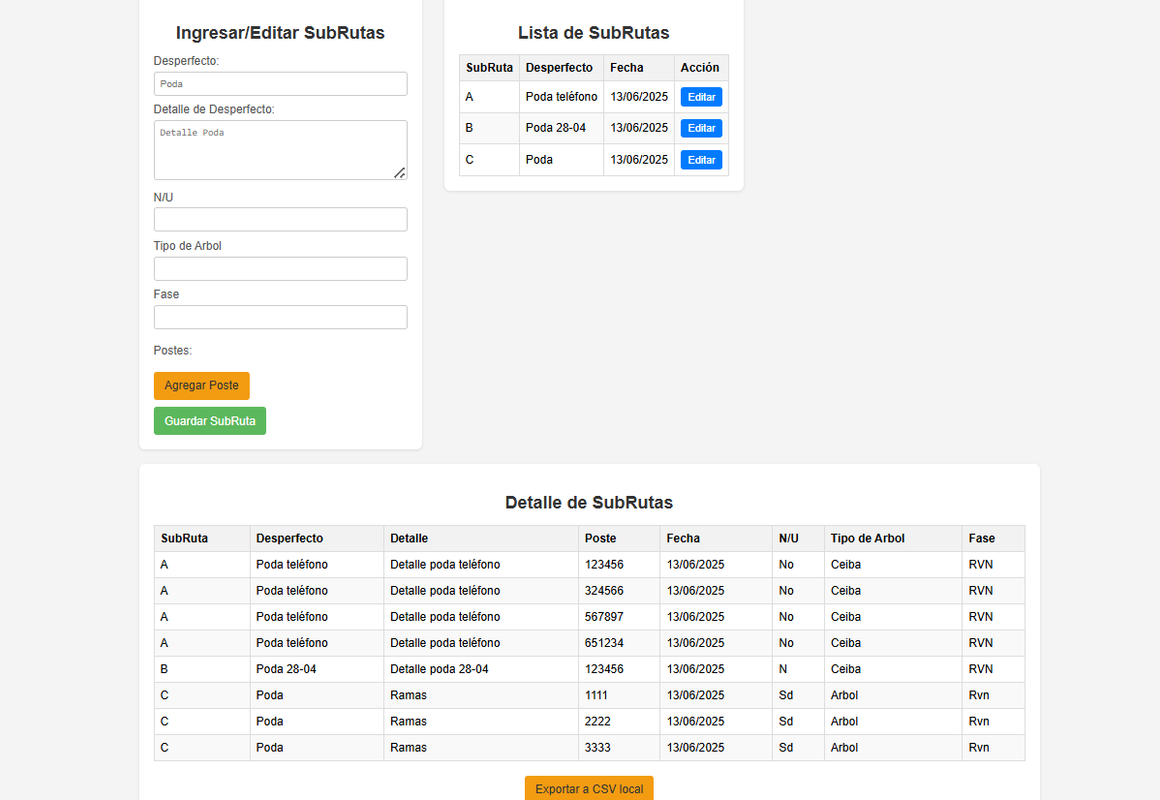1160x800 pixels.
Task: Grab the textarea resize handle
Action: point(399,172)
